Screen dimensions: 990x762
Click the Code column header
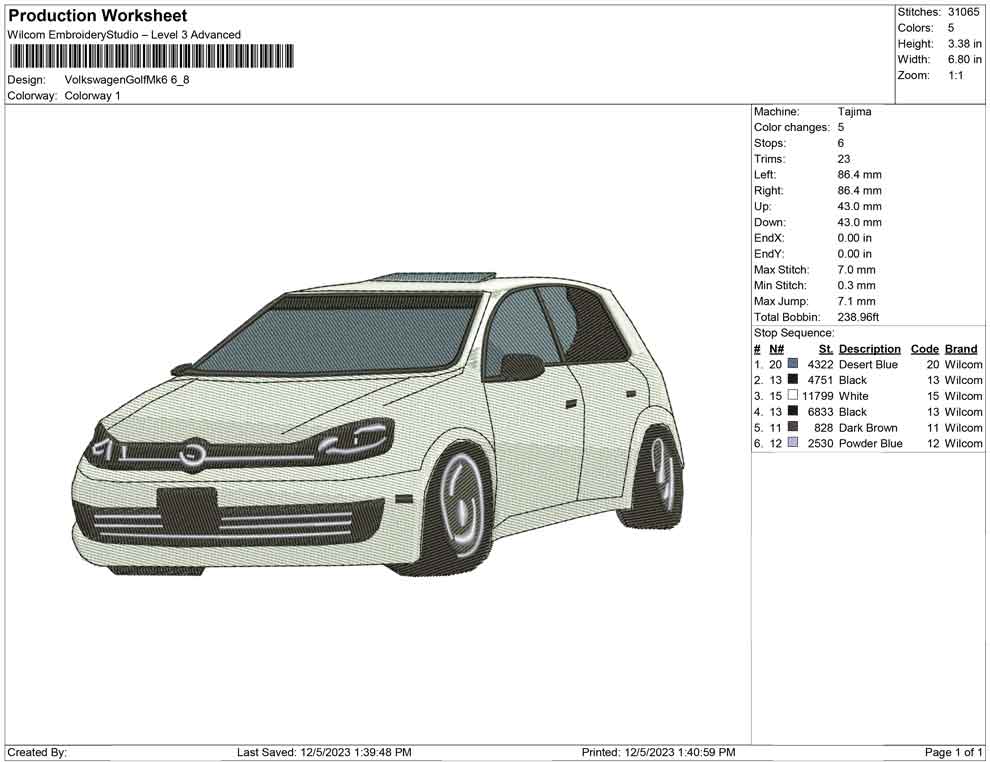click(925, 348)
